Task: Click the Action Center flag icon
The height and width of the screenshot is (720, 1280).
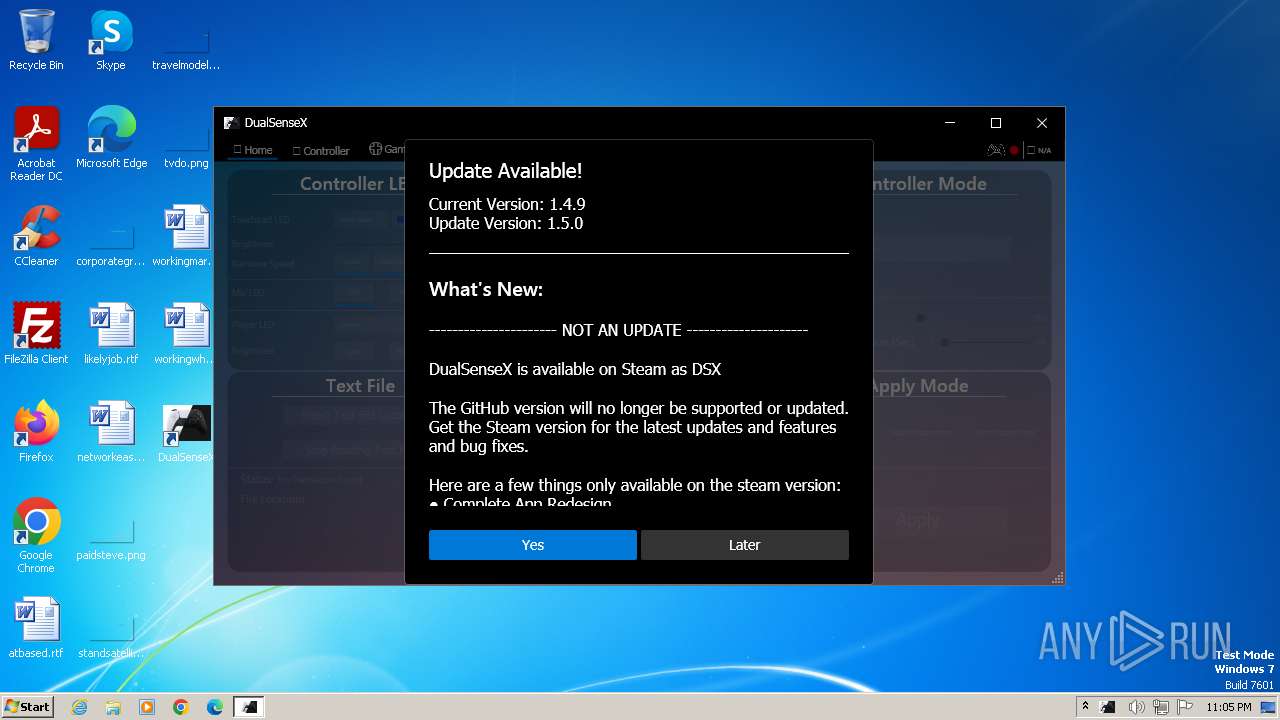Action: point(1183,707)
